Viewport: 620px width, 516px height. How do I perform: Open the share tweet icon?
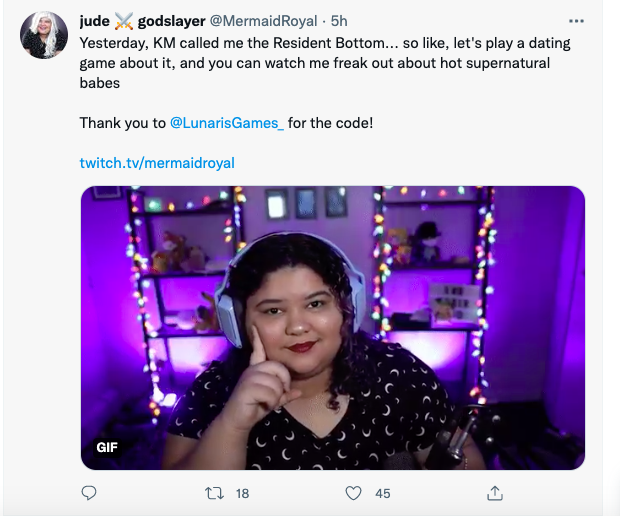point(495,493)
